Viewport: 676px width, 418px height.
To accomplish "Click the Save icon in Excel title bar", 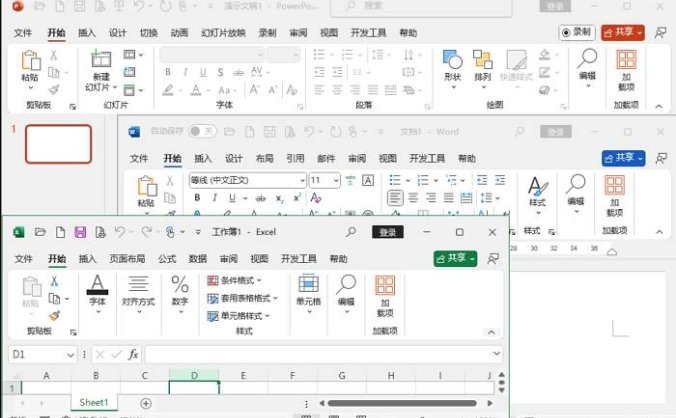I will (80, 232).
